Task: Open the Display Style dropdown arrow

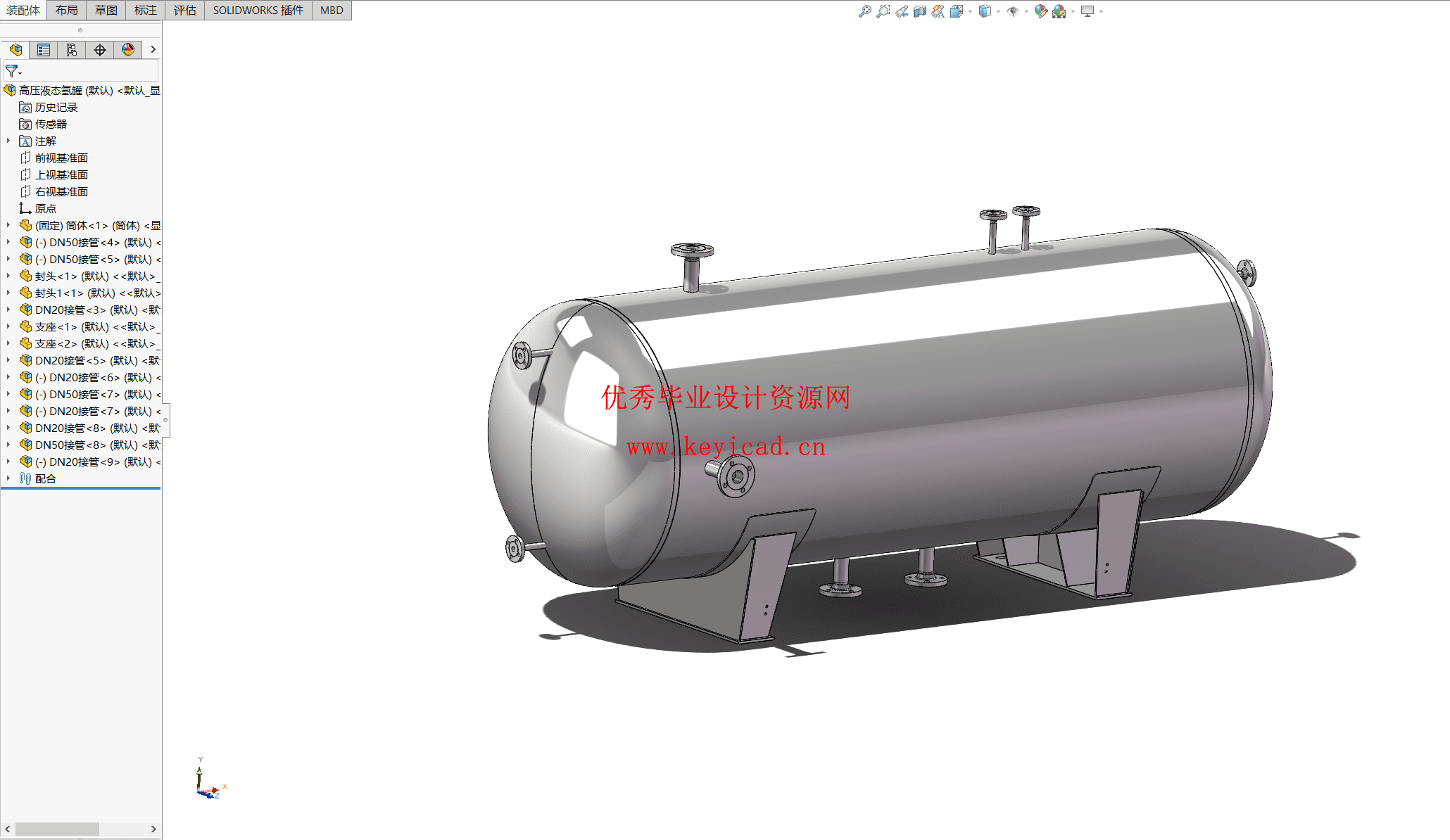Action: tap(998, 11)
